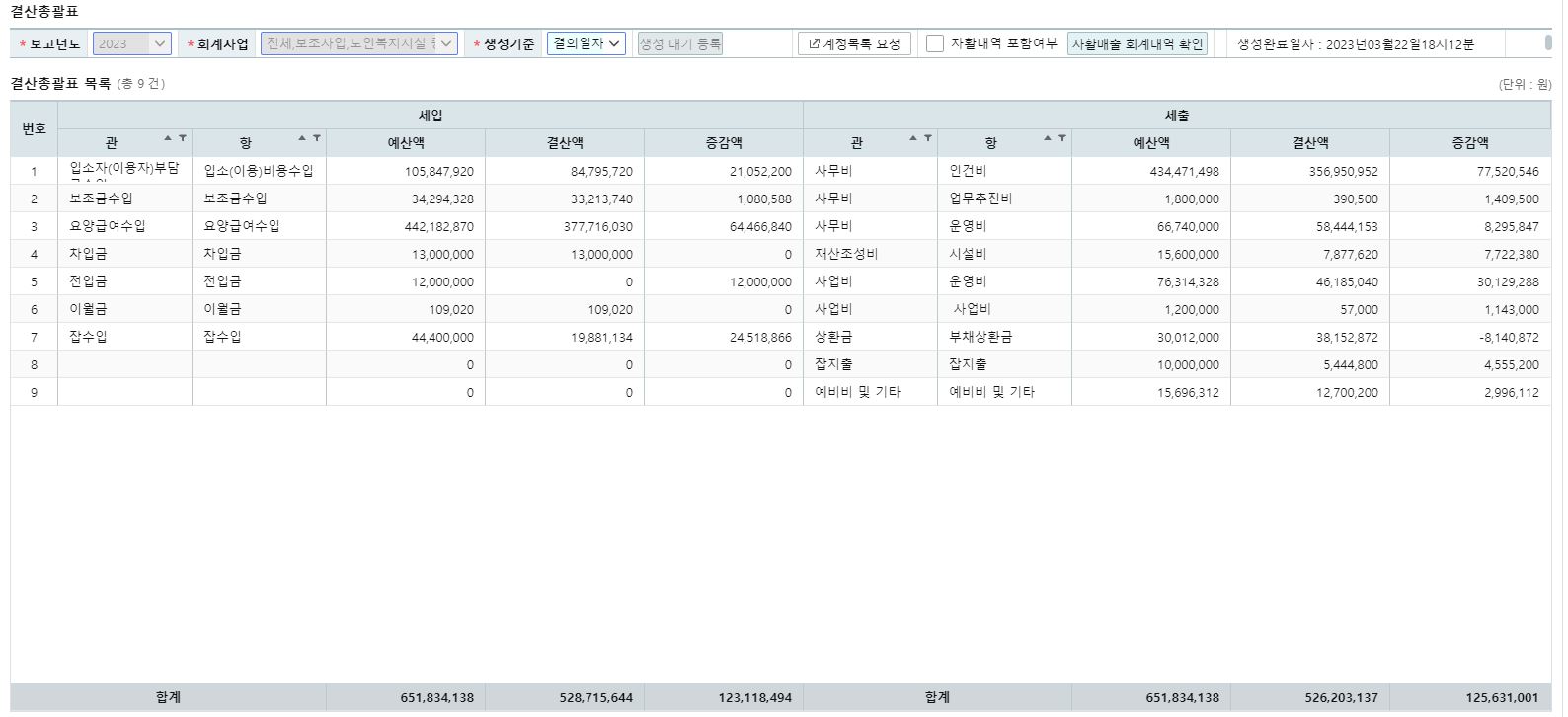Click the 자활매출 회계내역 확인 button
Viewport: 1568px width, 717px height.
tap(1137, 43)
